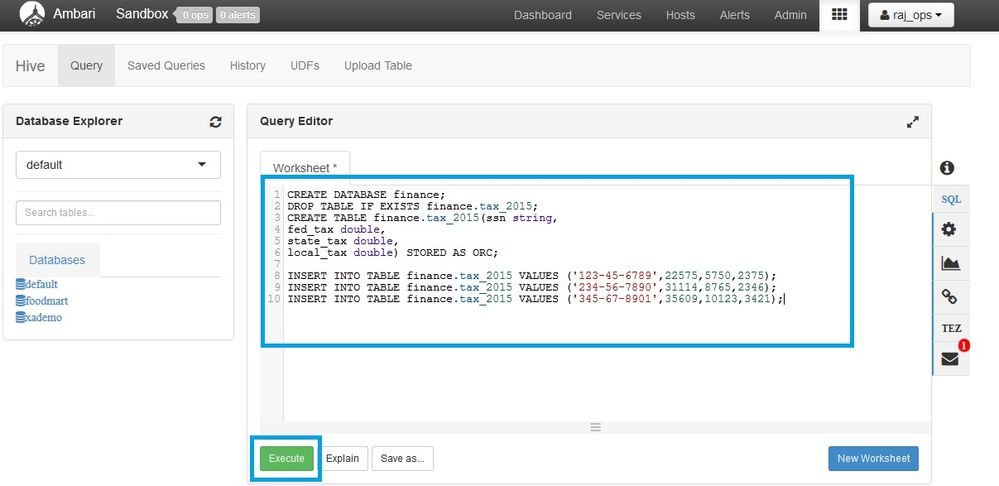Click the CREATE DATABASE finance line
The height and width of the screenshot is (486, 999).
click(366, 195)
